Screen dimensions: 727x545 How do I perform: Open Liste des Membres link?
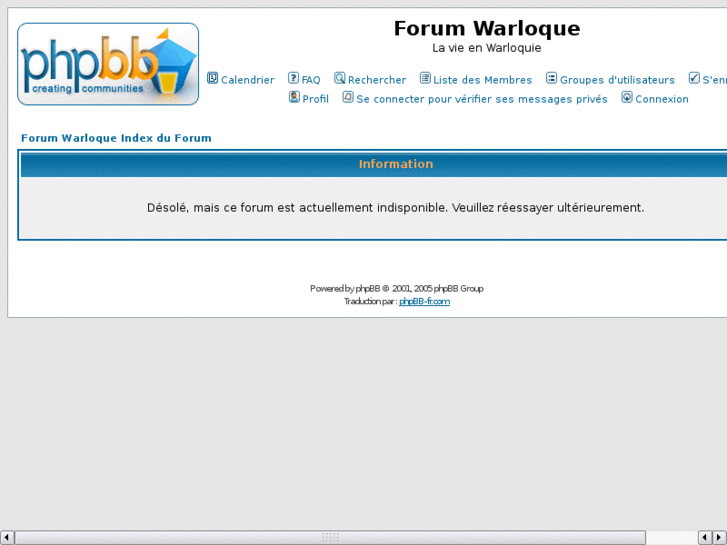tap(482, 80)
